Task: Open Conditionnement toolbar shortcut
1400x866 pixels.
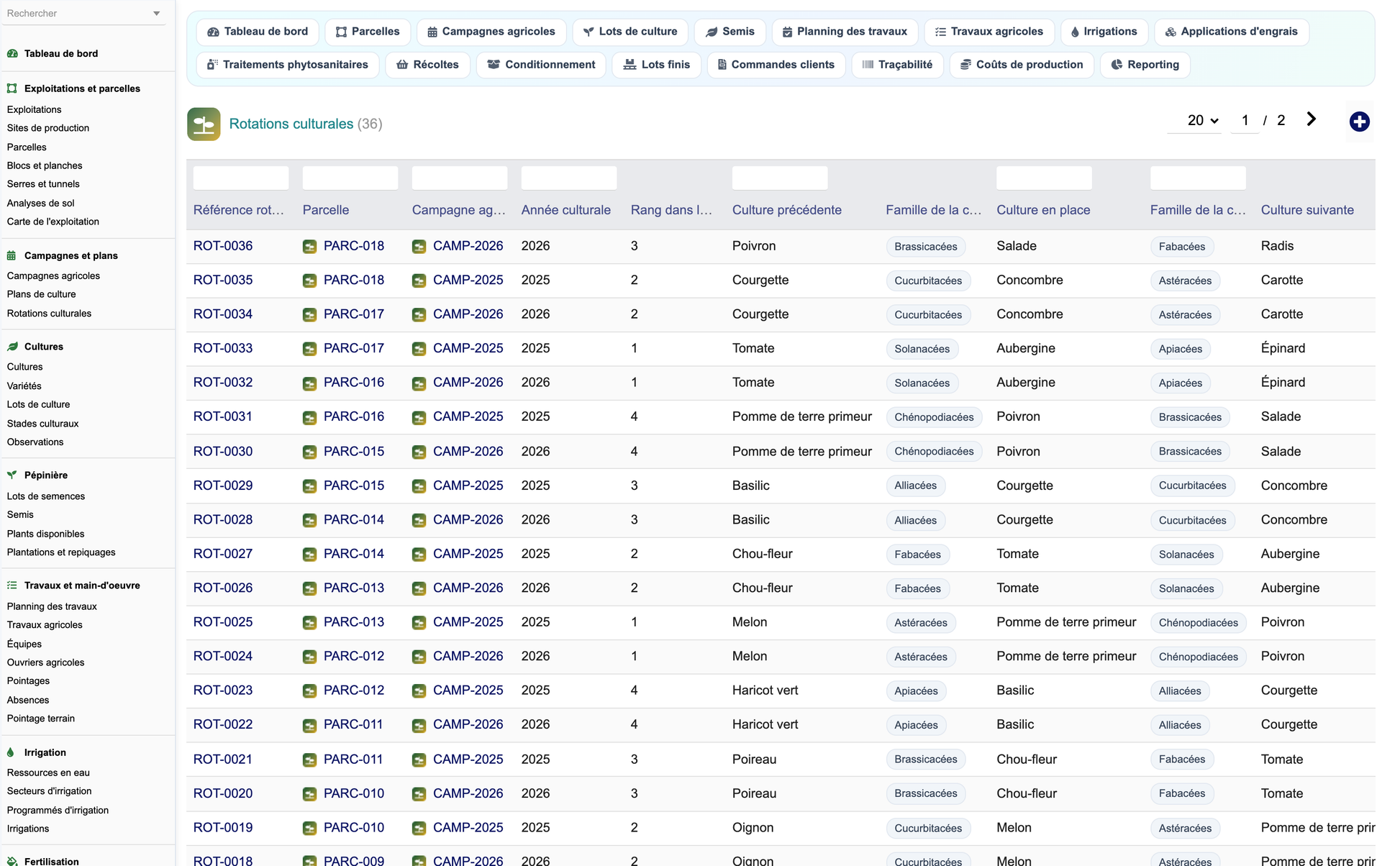Action: click(x=541, y=65)
